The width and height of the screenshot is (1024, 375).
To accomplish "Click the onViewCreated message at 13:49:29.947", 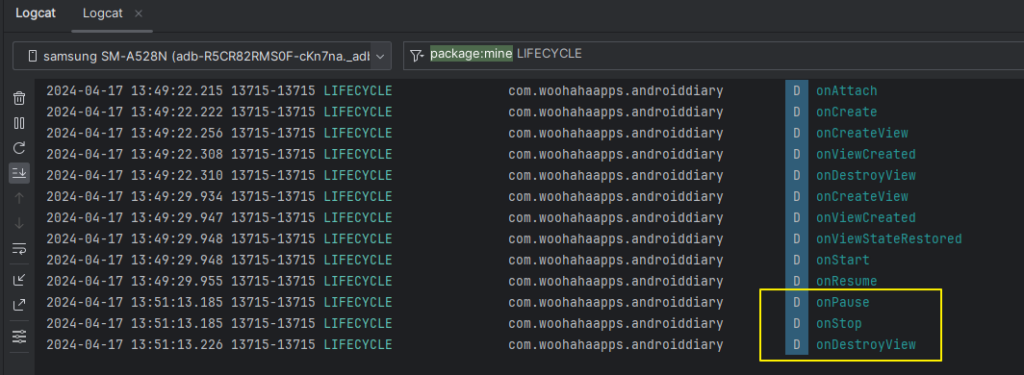I will click(x=865, y=218).
